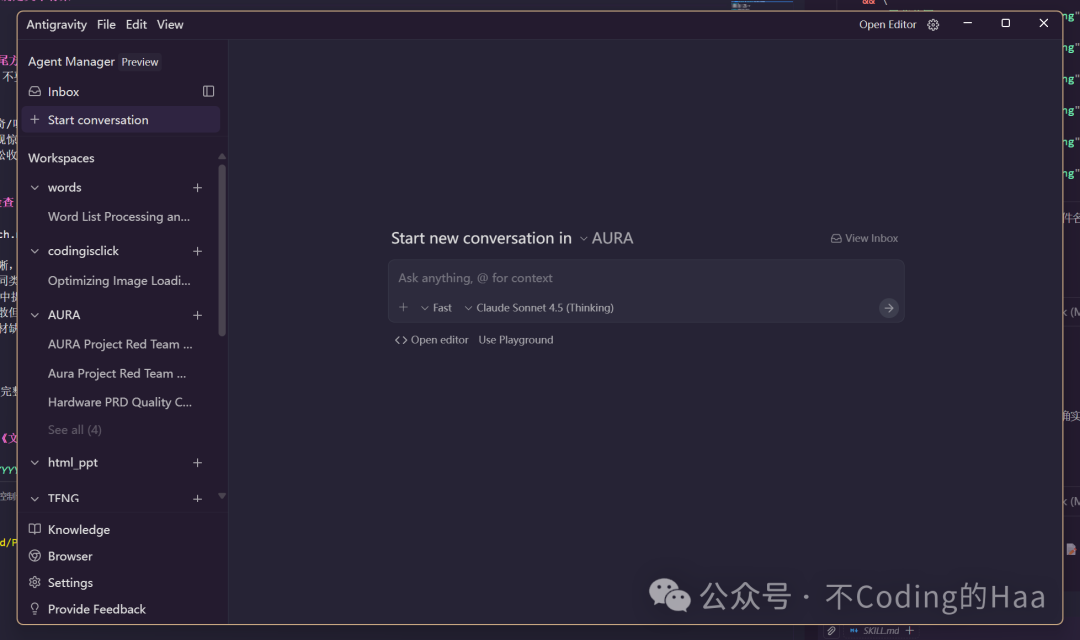
Task: Collapse the codingisclick workspace
Action: (x=34, y=251)
